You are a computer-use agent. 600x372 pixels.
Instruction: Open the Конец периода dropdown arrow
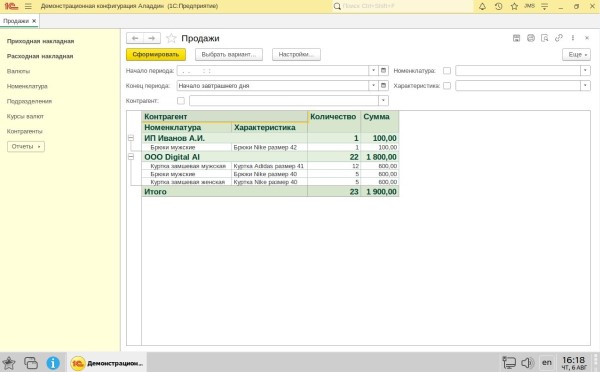click(x=373, y=86)
